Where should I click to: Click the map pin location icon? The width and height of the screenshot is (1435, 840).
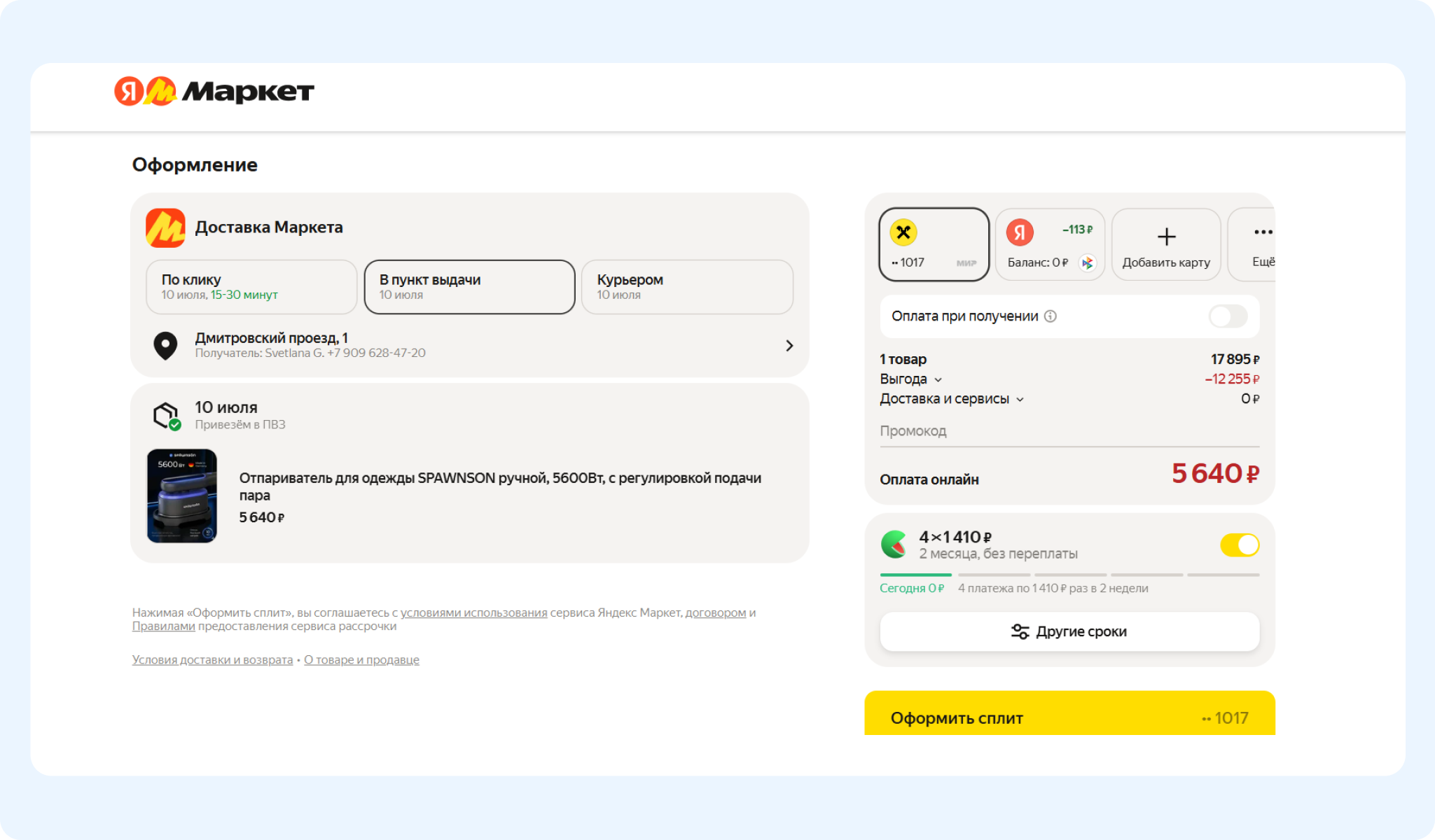pyautogui.click(x=165, y=345)
